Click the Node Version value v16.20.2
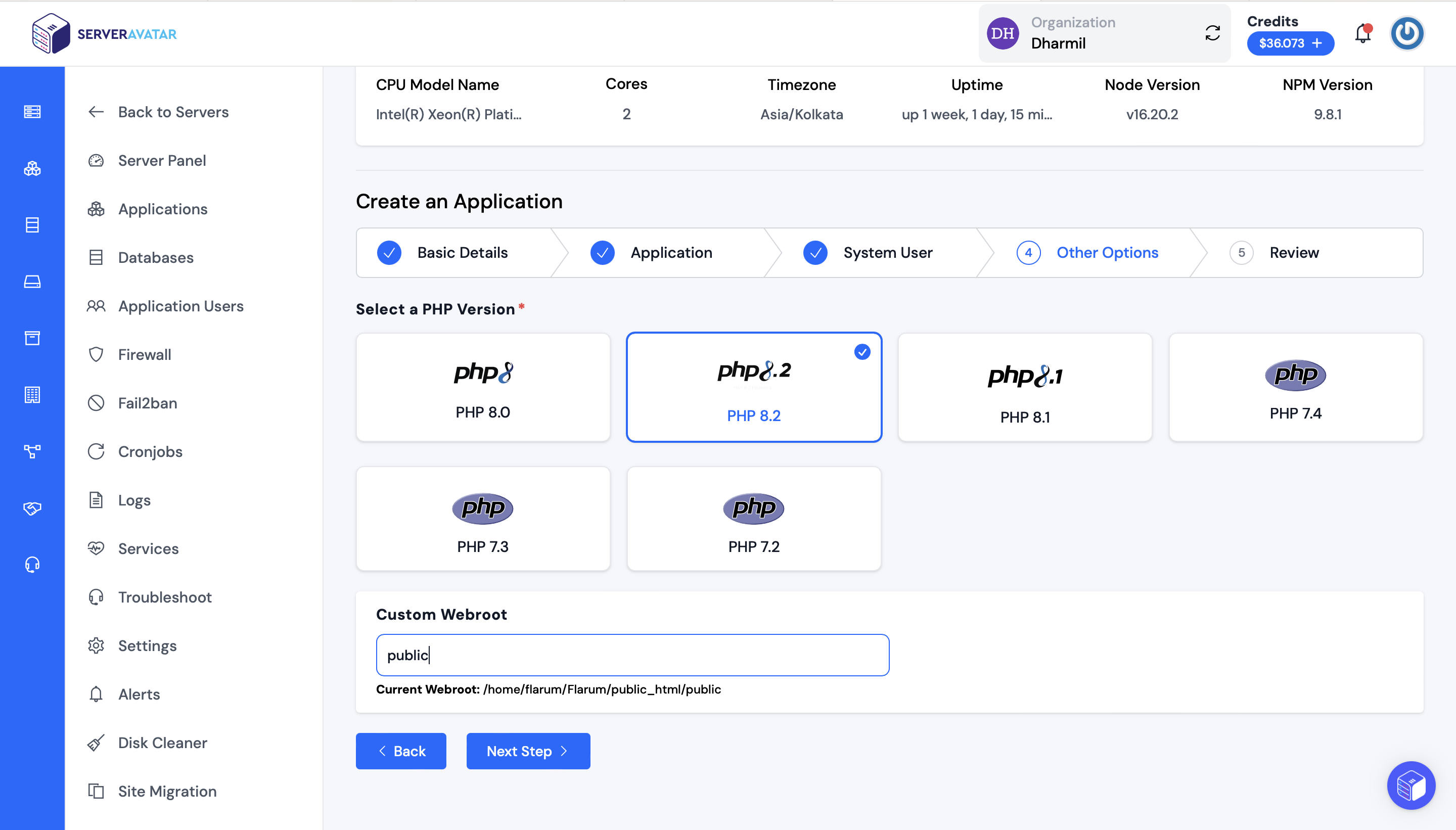This screenshot has width=1456, height=830. pyautogui.click(x=1152, y=114)
